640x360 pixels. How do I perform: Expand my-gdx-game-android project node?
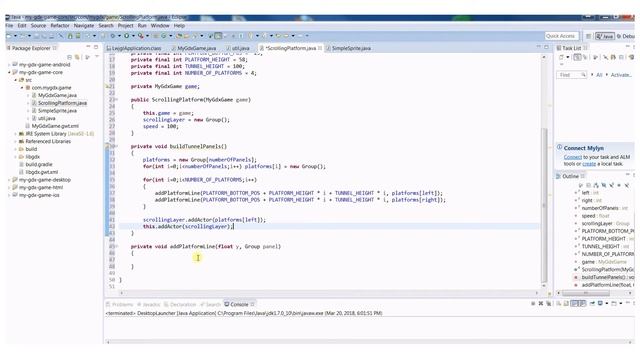tap(9, 65)
